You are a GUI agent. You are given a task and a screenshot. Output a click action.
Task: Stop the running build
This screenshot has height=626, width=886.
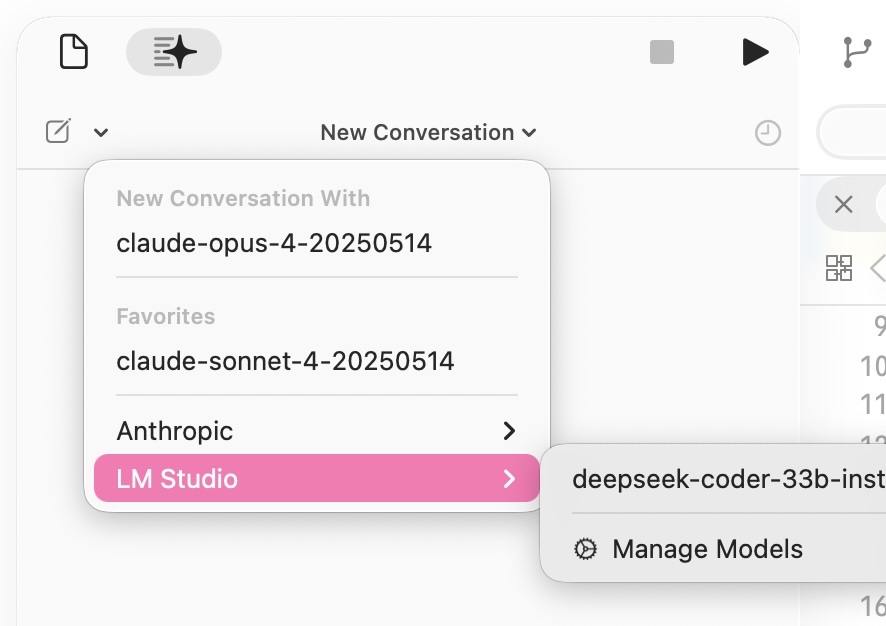coord(662,52)
